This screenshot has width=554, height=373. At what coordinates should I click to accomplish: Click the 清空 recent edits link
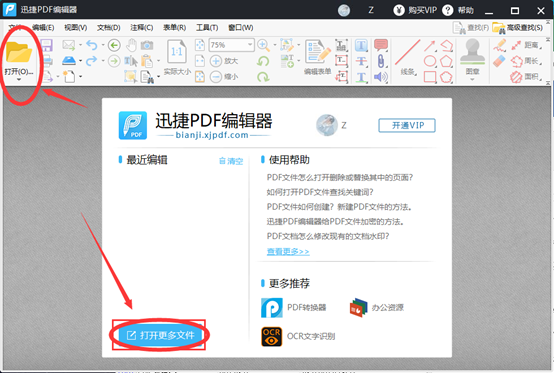pos(231,161)
